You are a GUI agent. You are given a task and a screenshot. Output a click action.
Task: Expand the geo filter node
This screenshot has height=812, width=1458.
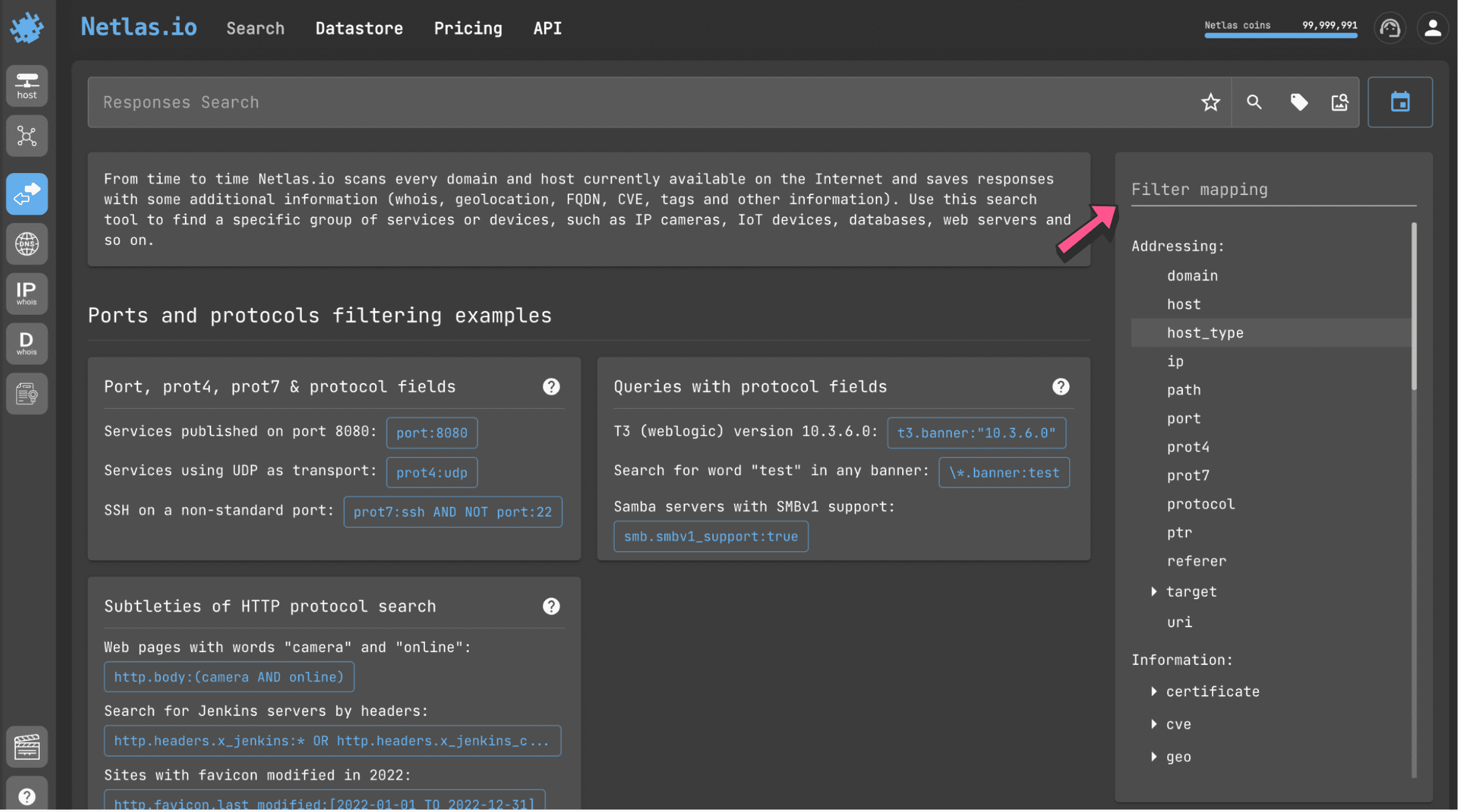(x=1153, y=757)
